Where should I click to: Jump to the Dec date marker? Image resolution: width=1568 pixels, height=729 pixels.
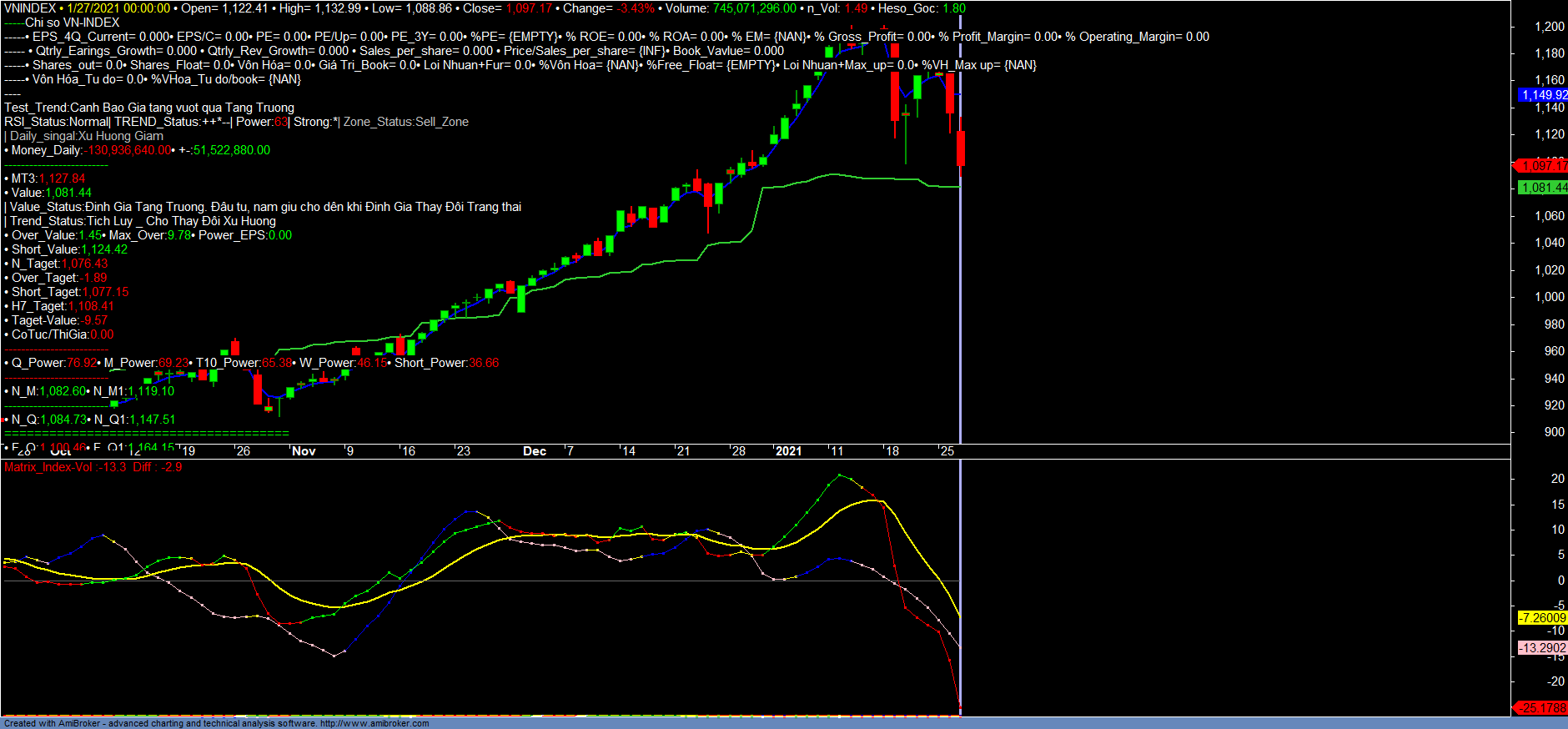pyautogui.click(x=535, y=451)
